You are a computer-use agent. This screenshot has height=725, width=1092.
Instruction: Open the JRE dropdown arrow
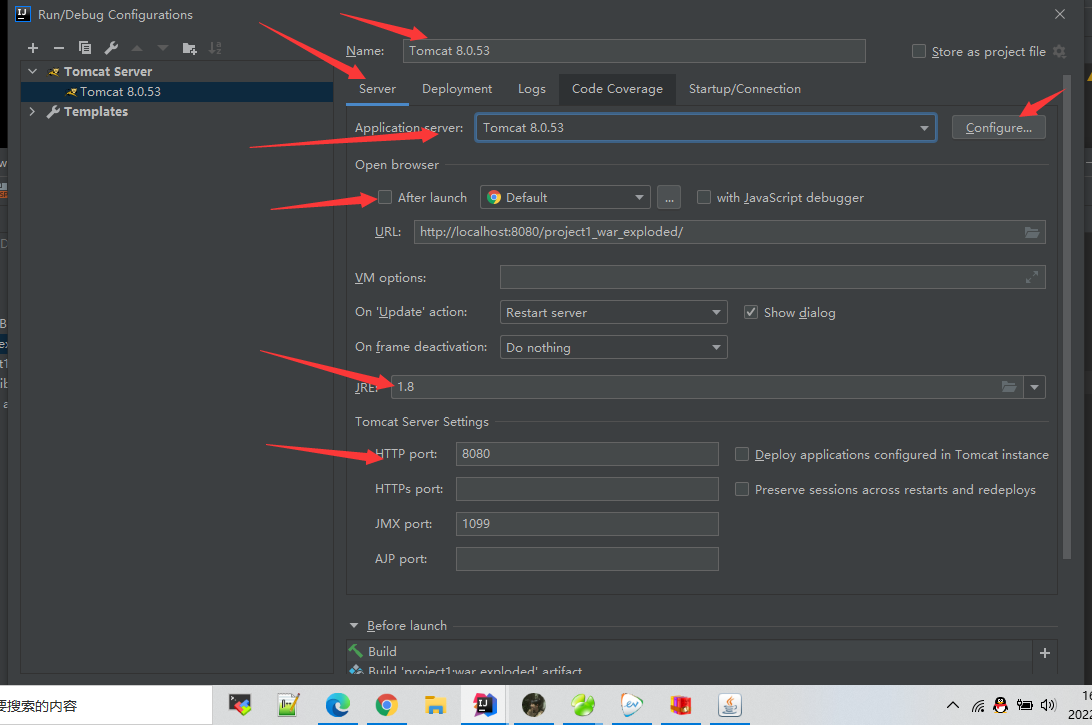click(x=1034, y=387)
